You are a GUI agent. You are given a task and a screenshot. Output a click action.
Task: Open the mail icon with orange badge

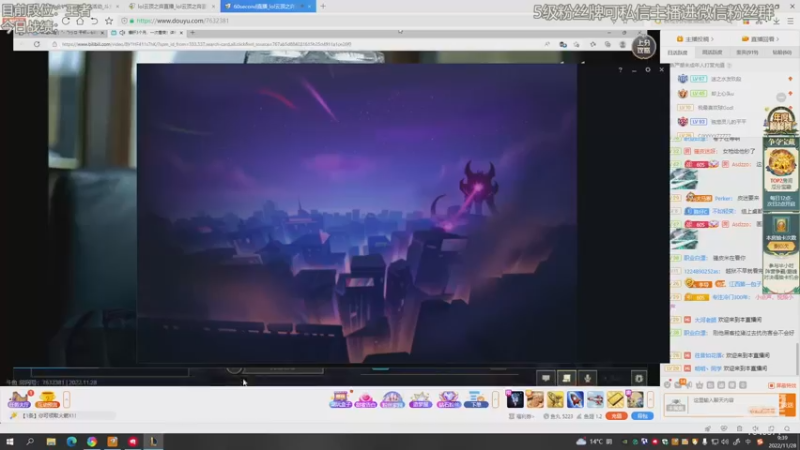point(679,385)
